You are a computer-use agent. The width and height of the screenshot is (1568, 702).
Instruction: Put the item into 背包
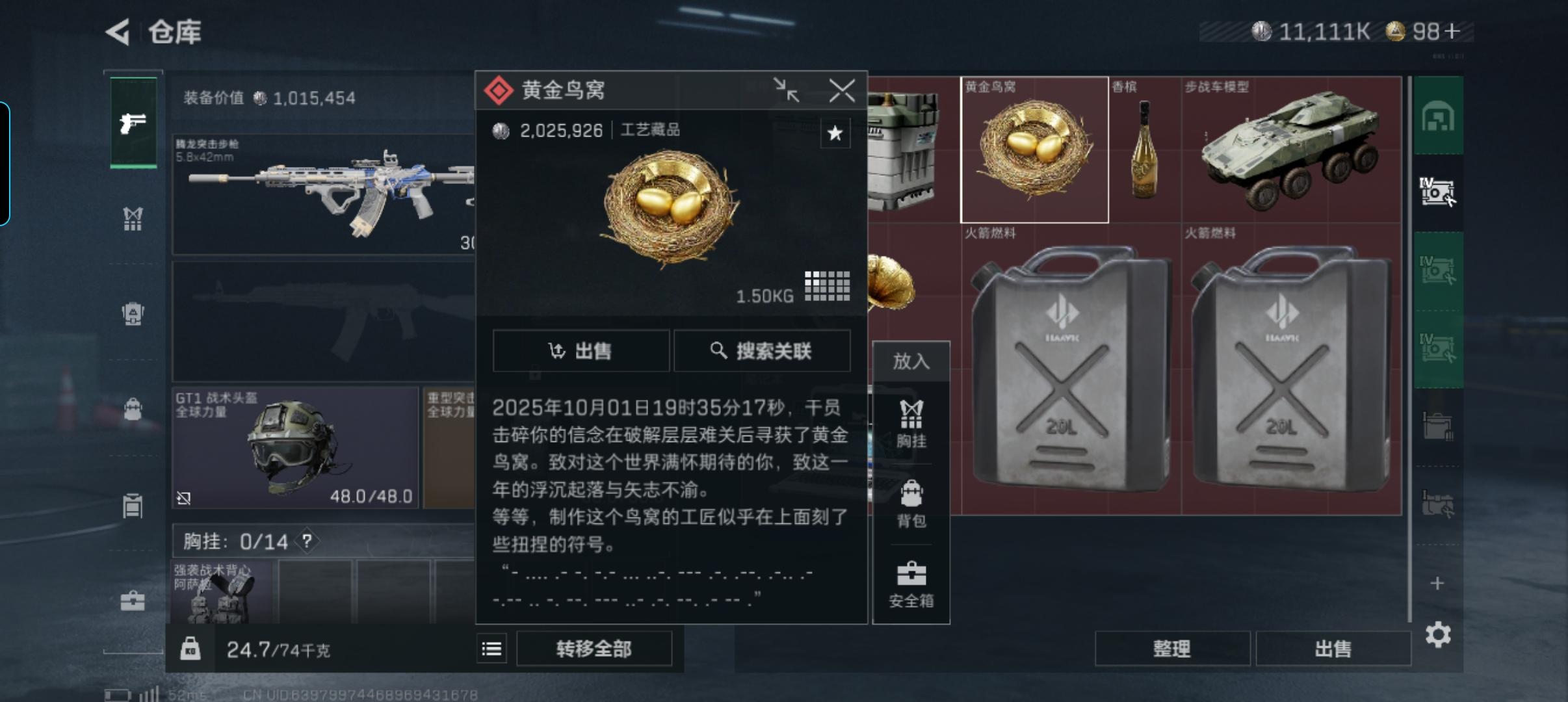pyautogui.click(x=911, y=504)
